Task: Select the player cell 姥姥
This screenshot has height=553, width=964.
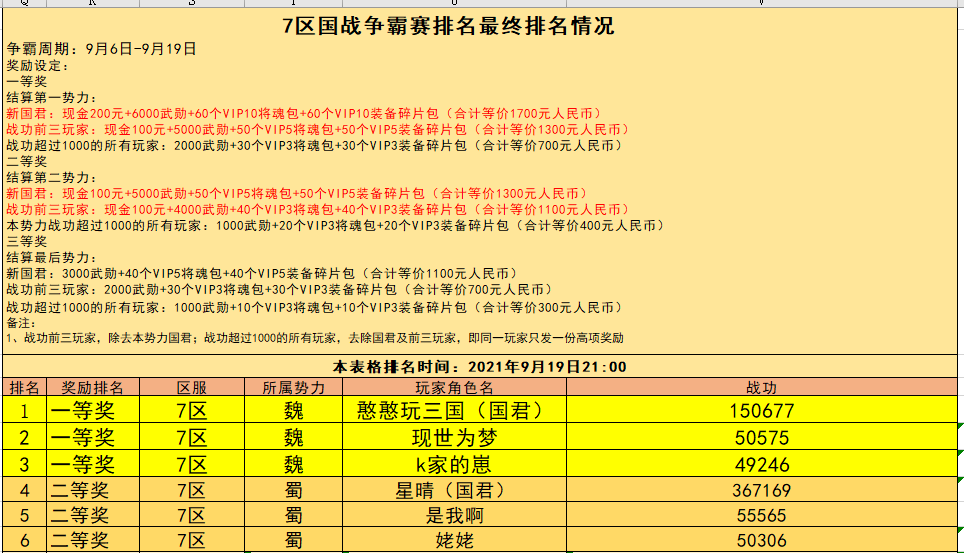Action: pyautogui.click(x=454, y=541)
